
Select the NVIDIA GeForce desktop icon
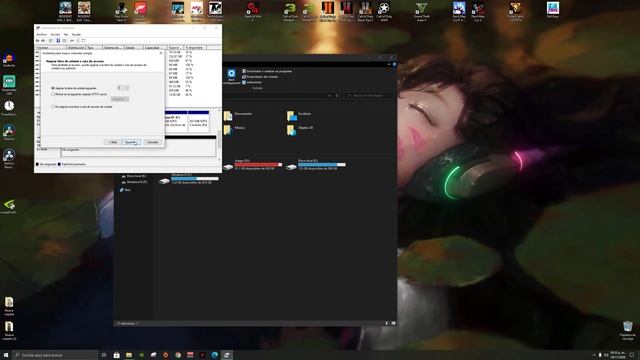coord(9,207)
